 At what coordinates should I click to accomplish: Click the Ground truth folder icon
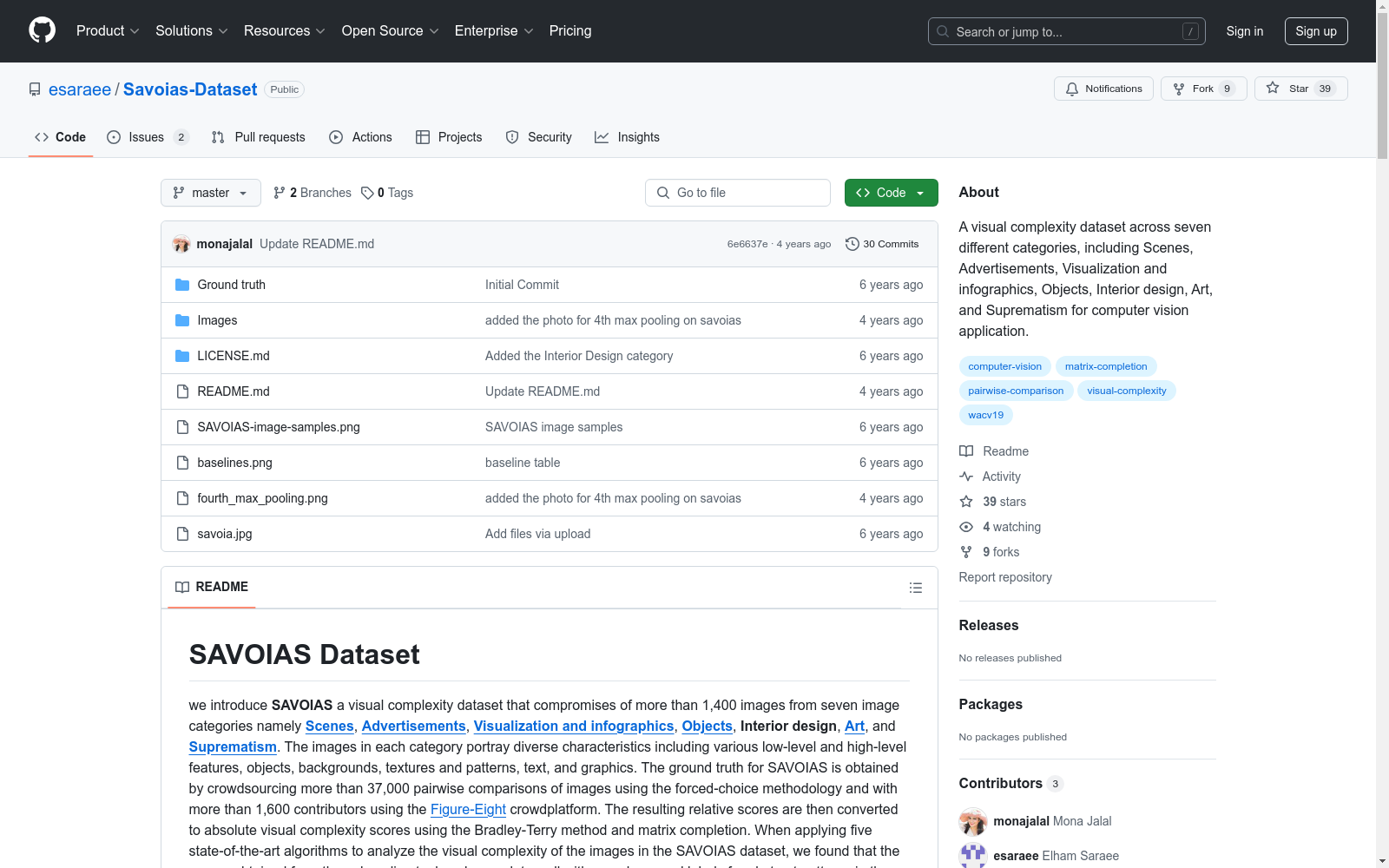tap(182, 285)
